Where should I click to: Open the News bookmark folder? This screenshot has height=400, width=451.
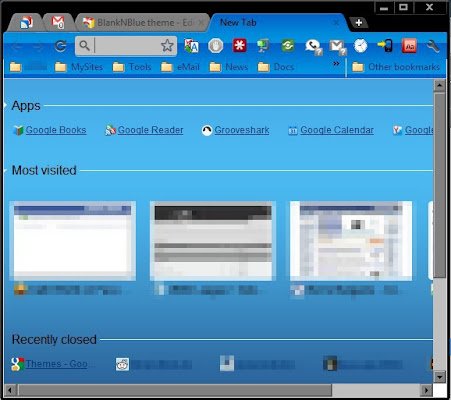point(228,67)
